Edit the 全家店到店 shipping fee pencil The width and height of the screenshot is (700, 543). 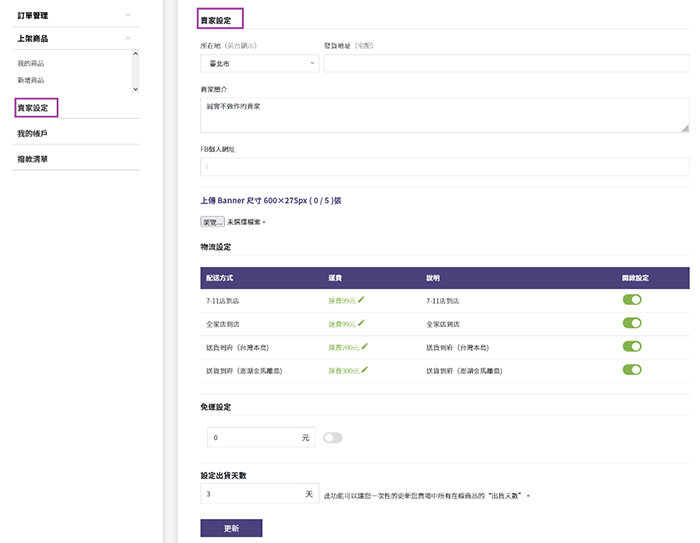tap(362, 323)
